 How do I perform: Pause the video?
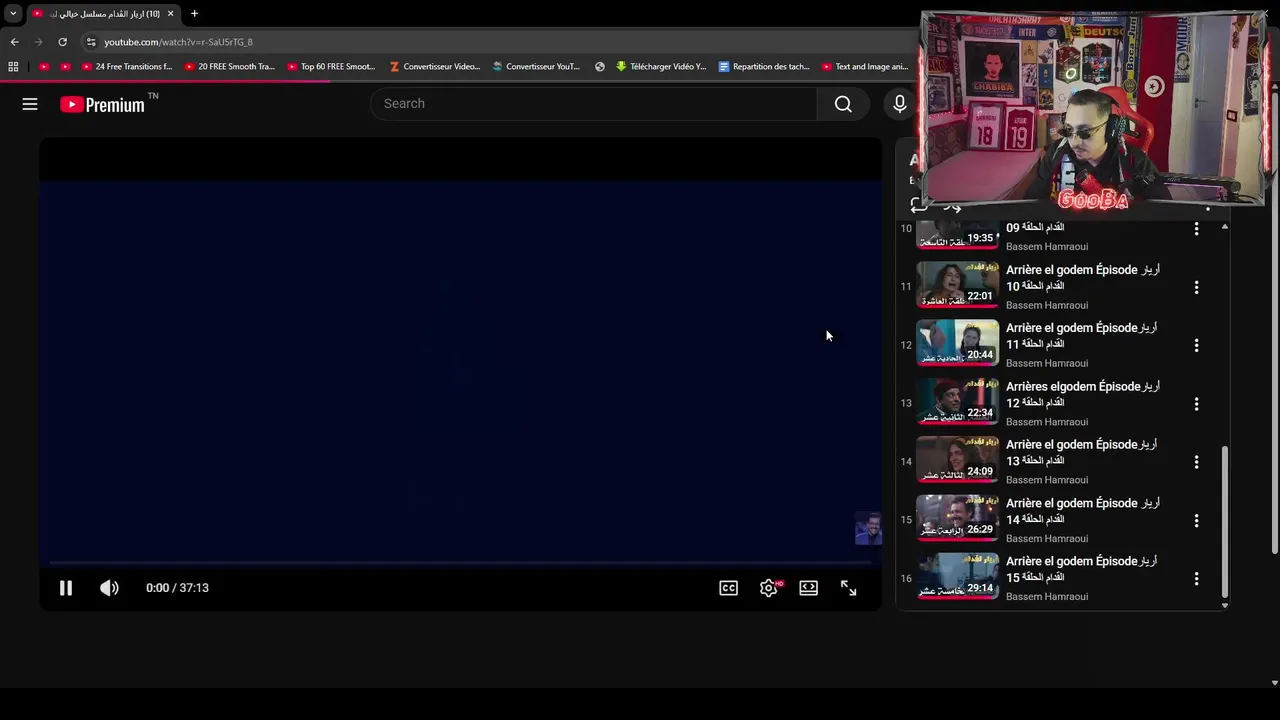click(66, 588)
